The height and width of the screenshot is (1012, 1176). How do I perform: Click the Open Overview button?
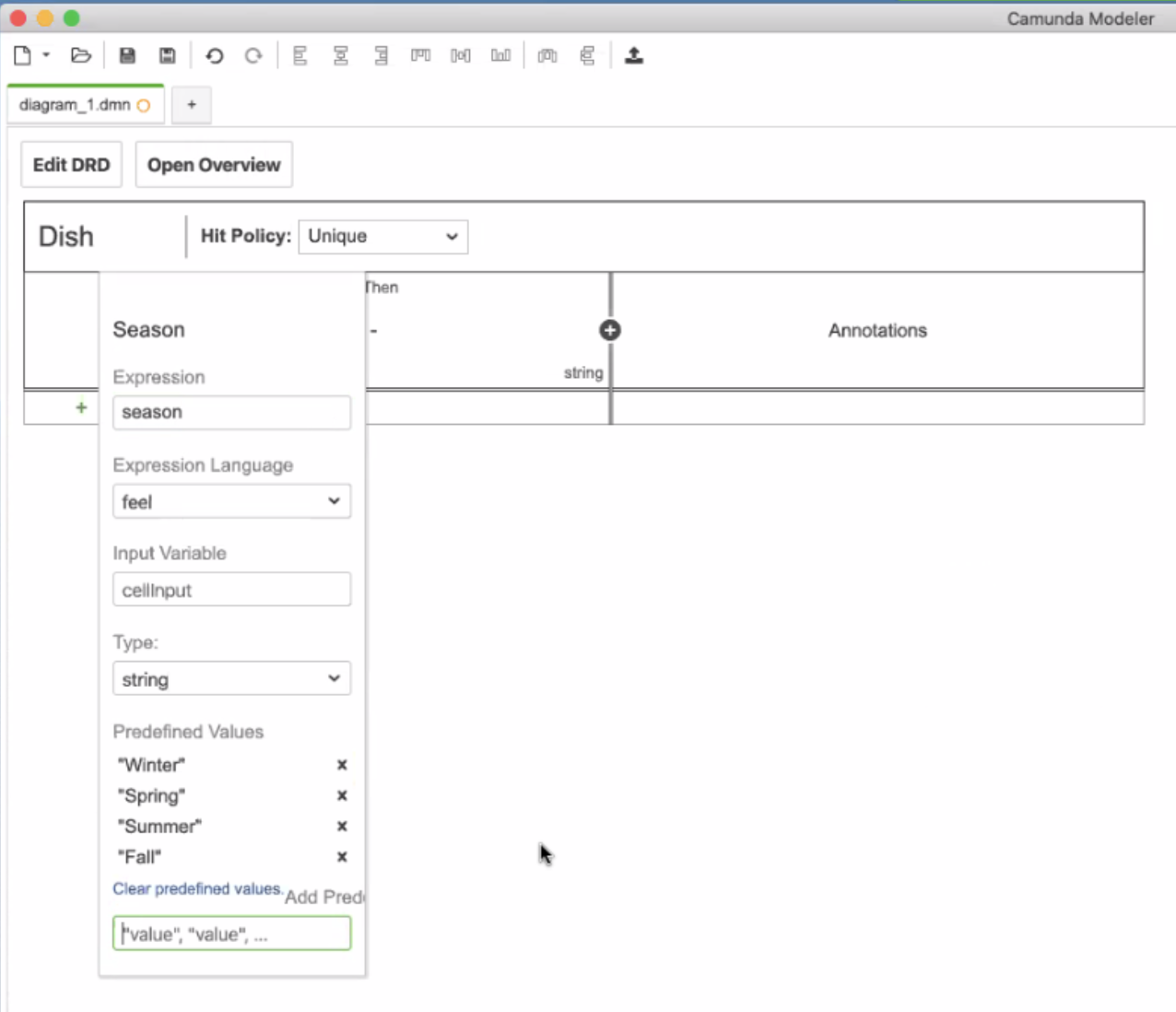pos(213,164)
